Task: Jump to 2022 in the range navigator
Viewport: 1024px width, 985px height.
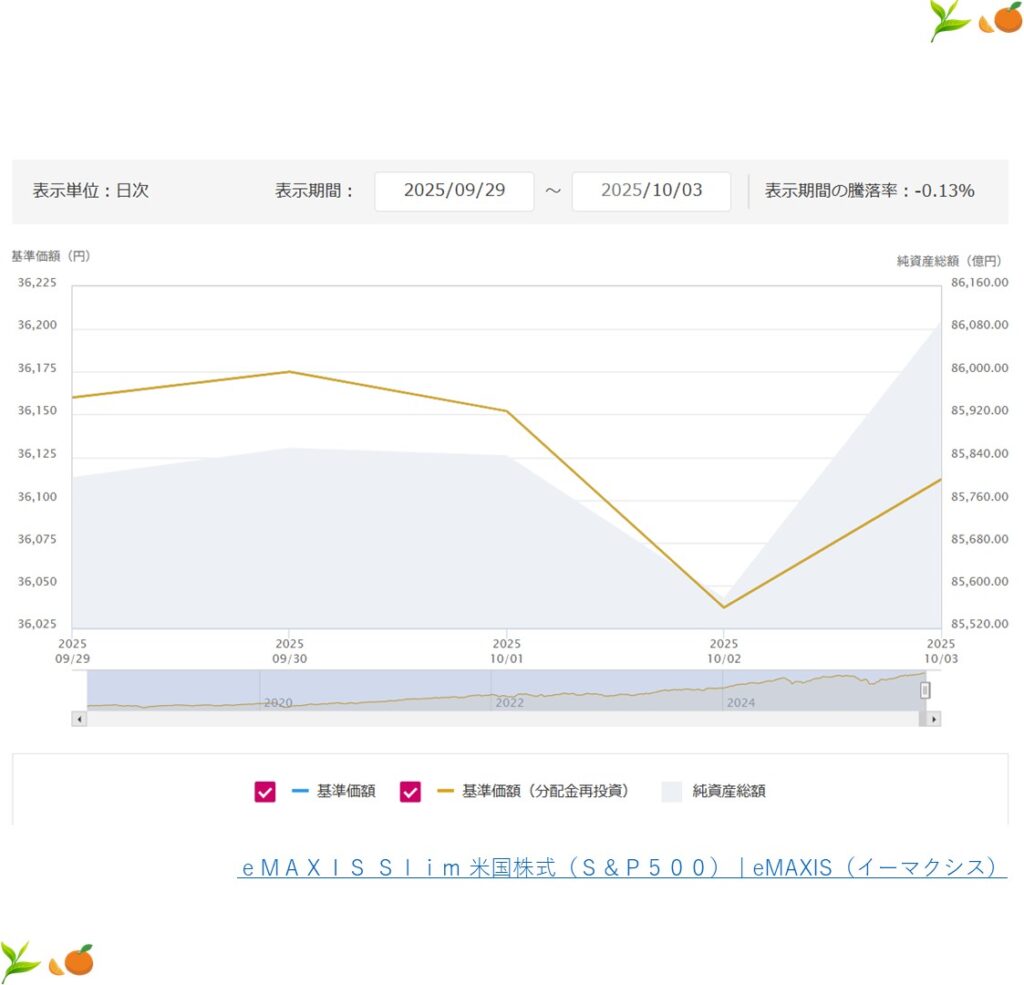Action: (509, 703)
